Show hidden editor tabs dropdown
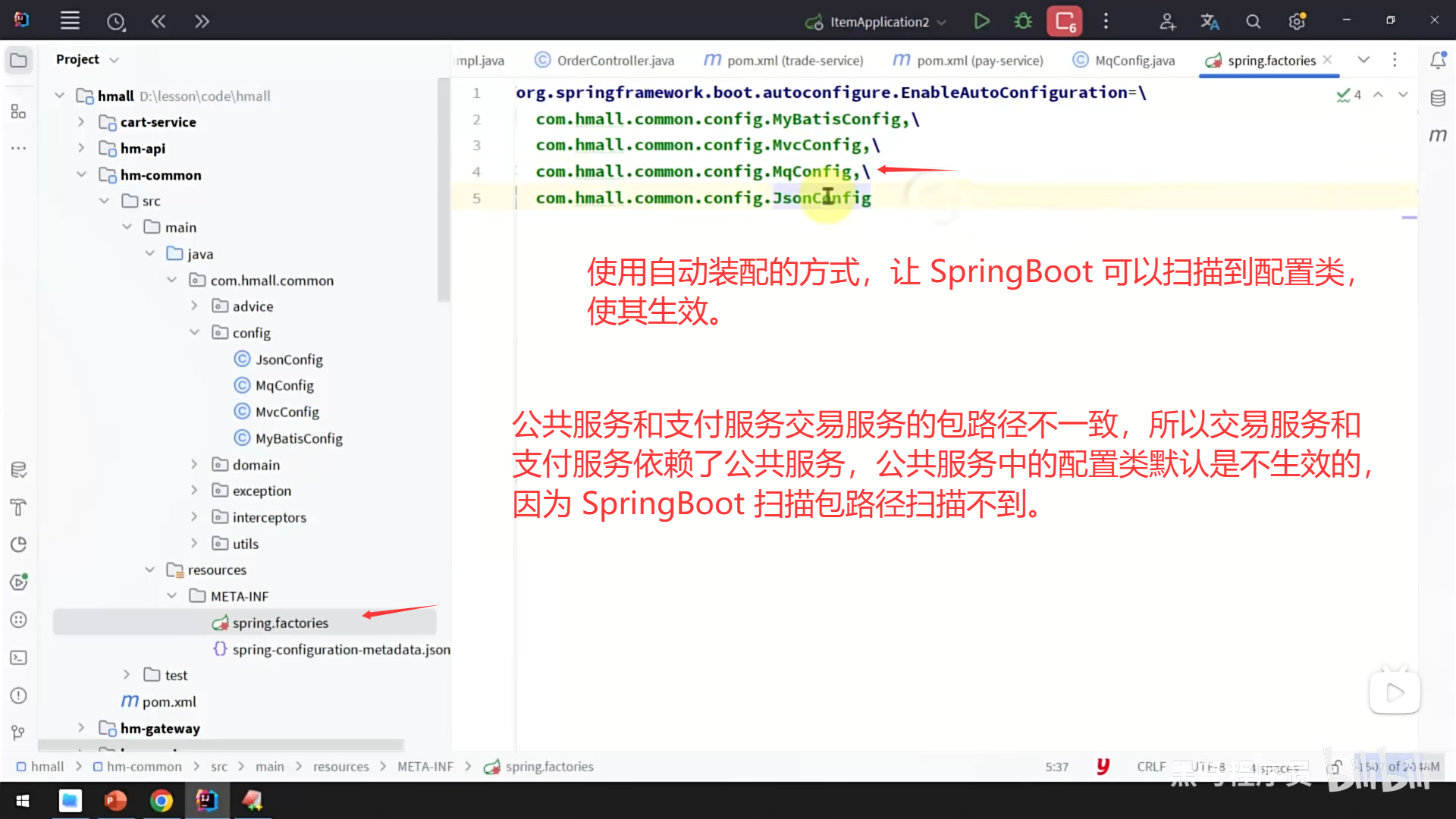The height and width of the screenshot is (819, 1456). coord(1363,60)
